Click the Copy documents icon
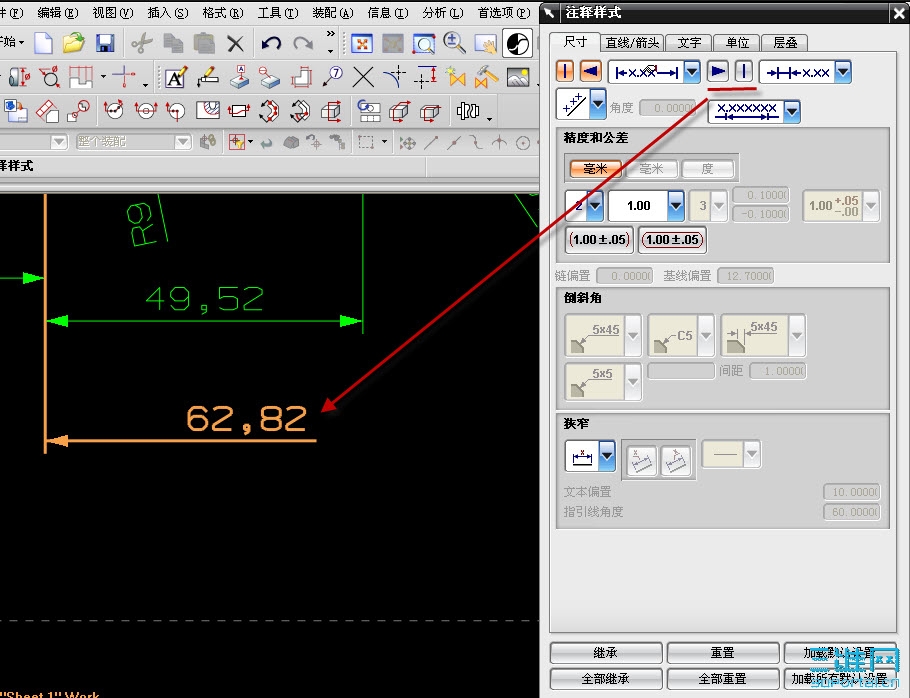Image resolution: width=910 pixels, height=698 pixels. pos(173,43)
